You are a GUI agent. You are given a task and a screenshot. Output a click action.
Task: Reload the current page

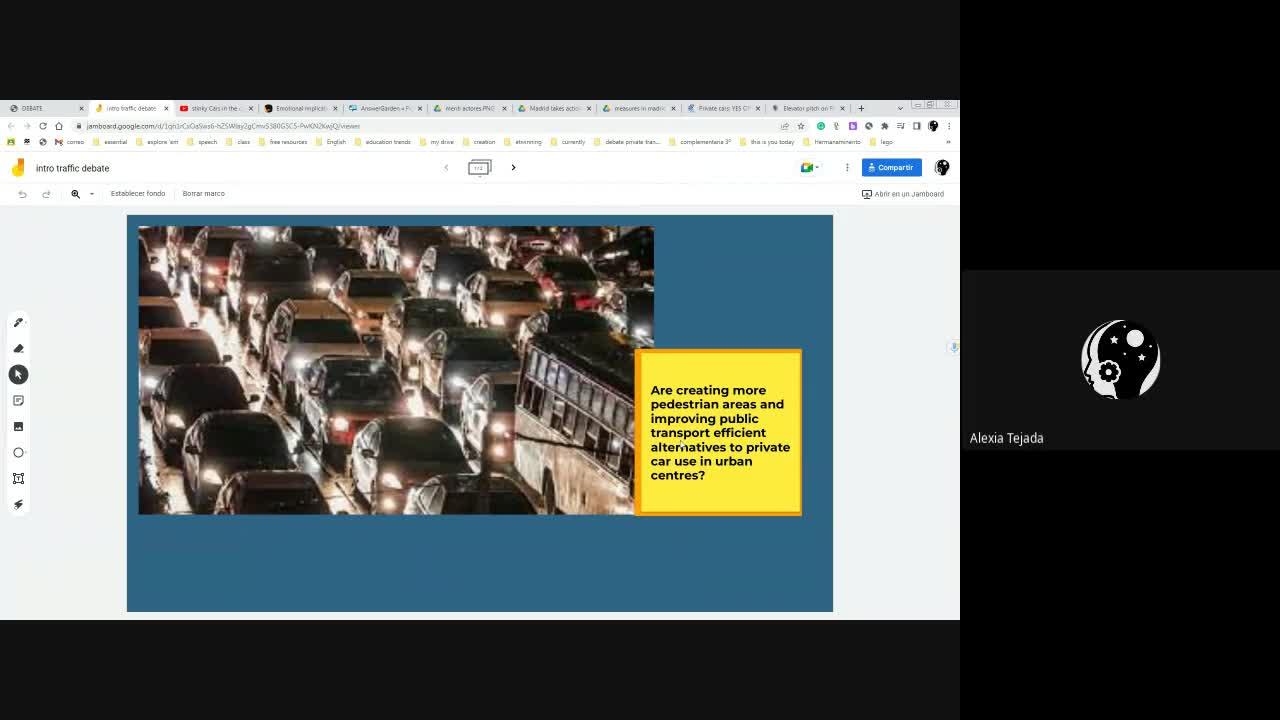point(43,126)
